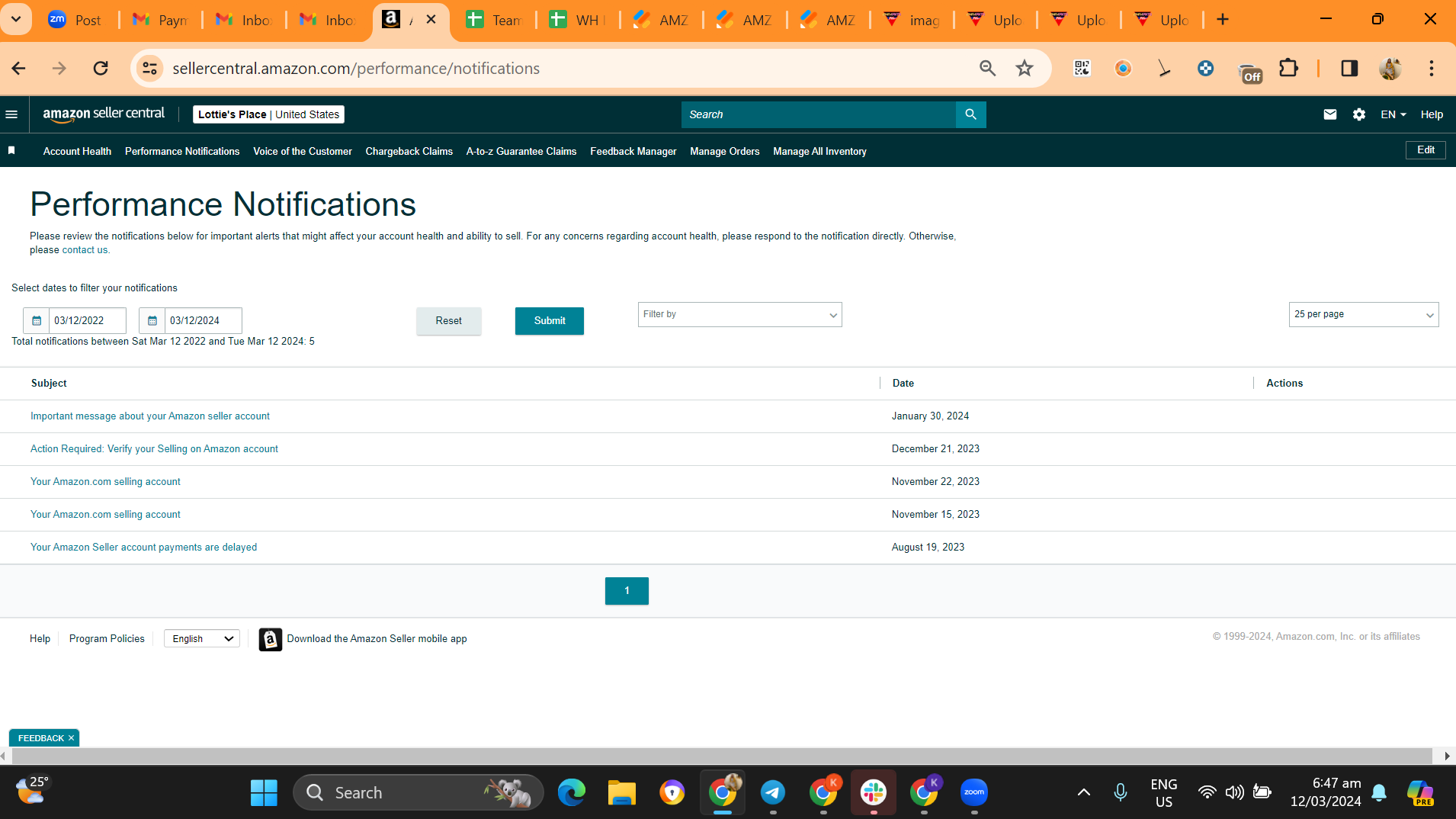Open Manage All Inventory
This screenshot has height=819, width=1456.
(x=819, y=151)
